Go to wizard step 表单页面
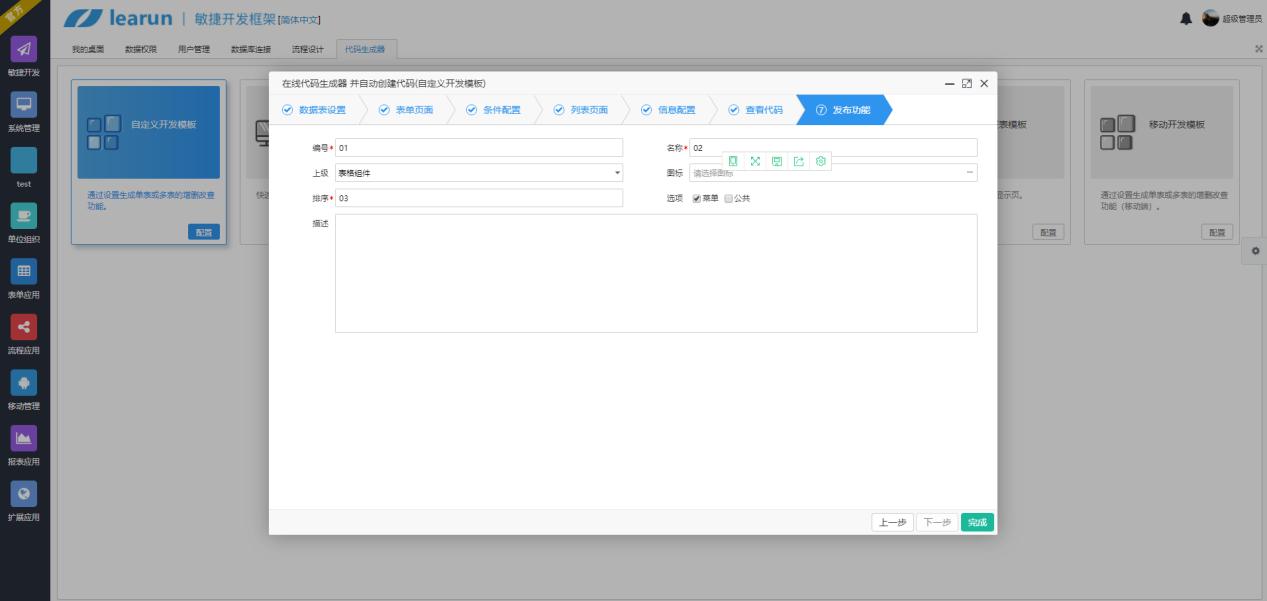 [406, 110]
